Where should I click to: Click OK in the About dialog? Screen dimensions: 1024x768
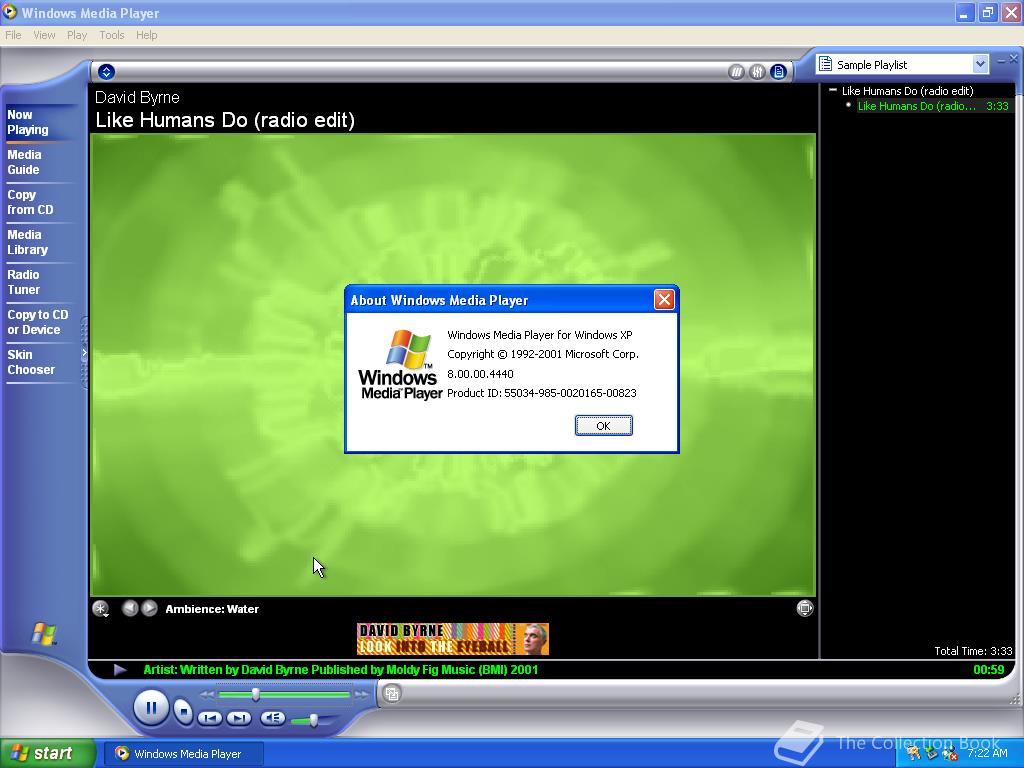(x=603, y=426)
